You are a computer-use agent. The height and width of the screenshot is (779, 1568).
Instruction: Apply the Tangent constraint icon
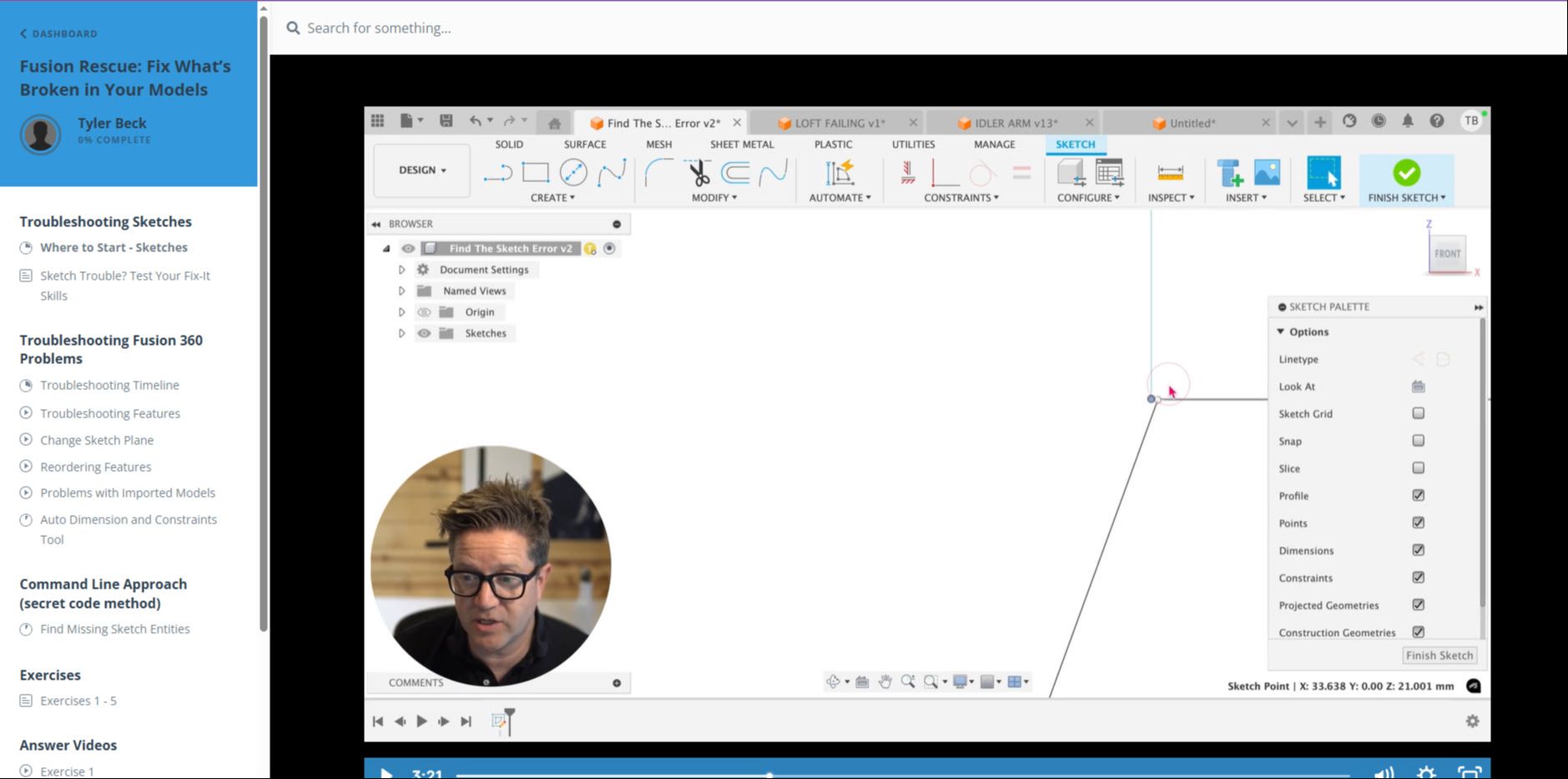point(982,173)
